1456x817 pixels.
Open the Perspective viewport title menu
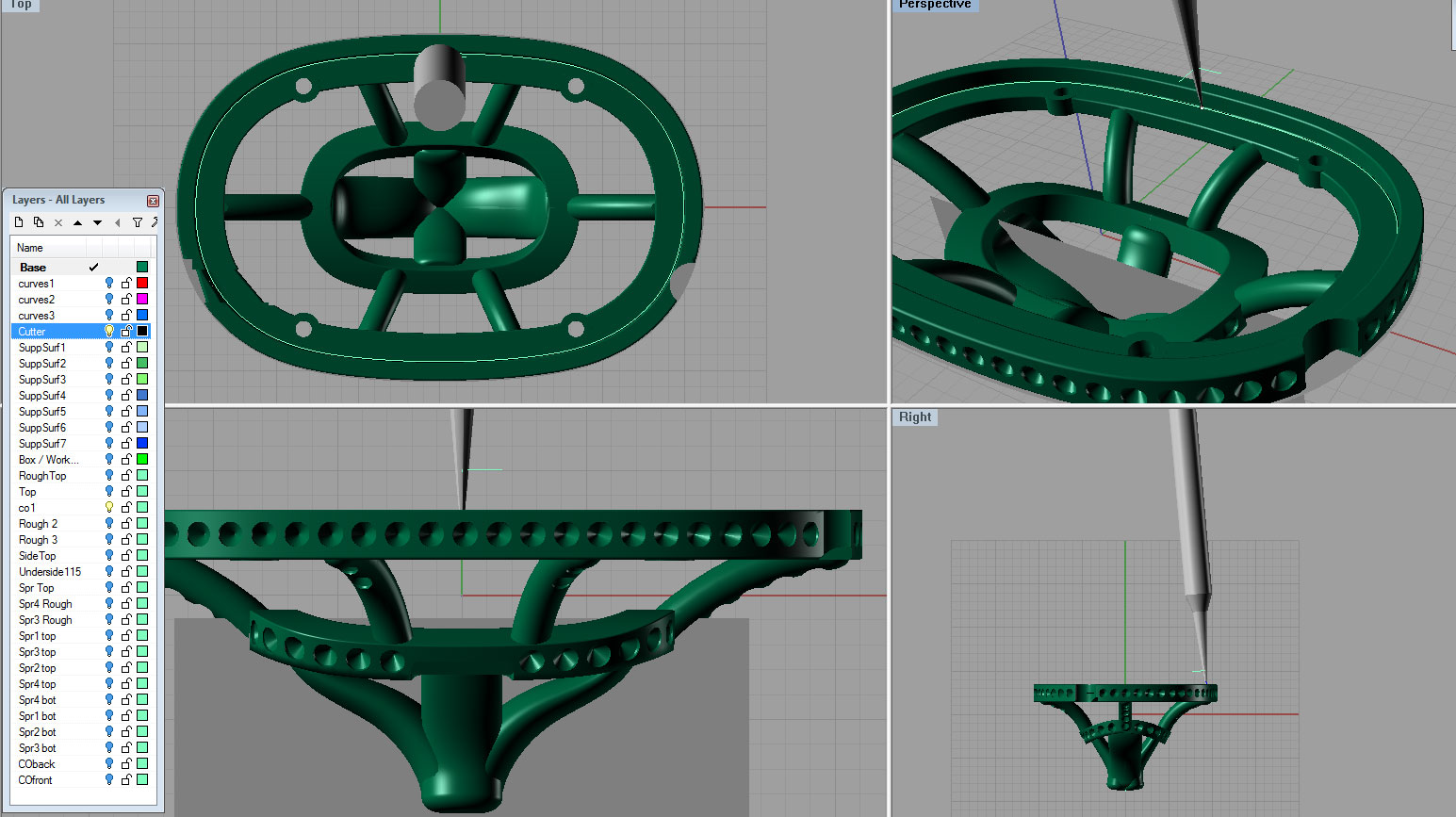[x=934, y=5]
